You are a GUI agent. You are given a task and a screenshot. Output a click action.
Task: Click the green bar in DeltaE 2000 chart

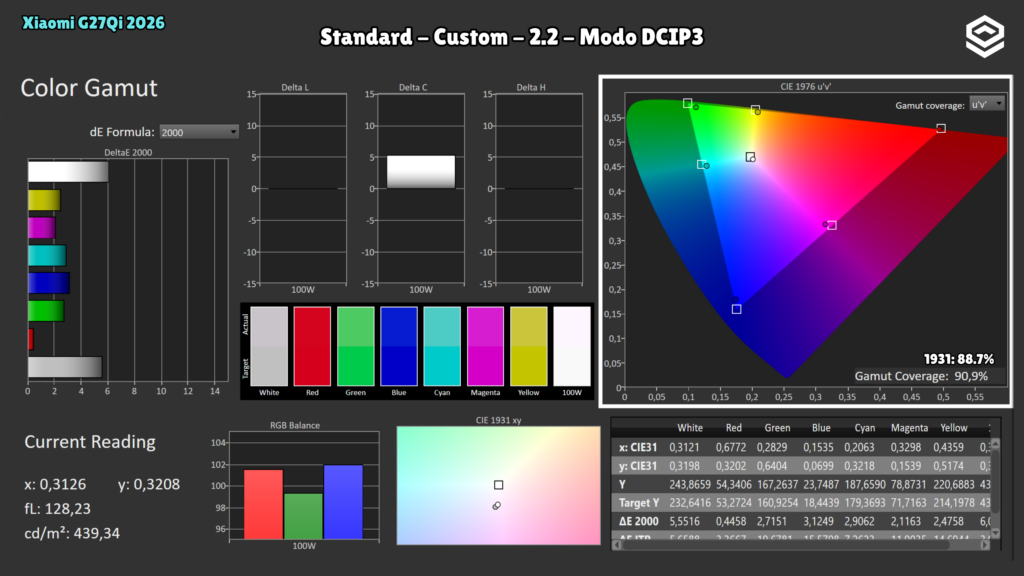pos(46,311)
